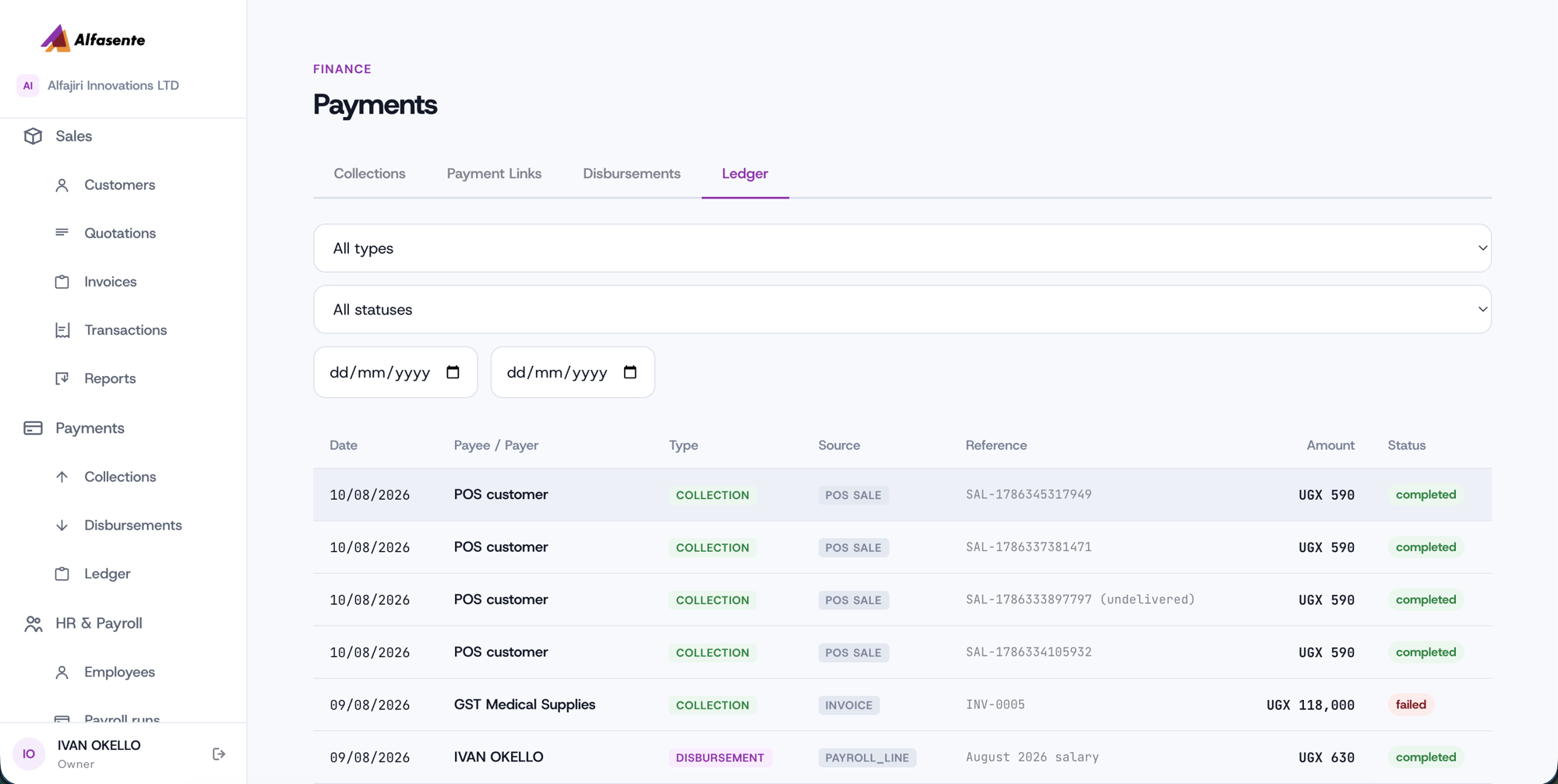
Task: Open Invoices in the sidebar
Action: pos(111,282)
